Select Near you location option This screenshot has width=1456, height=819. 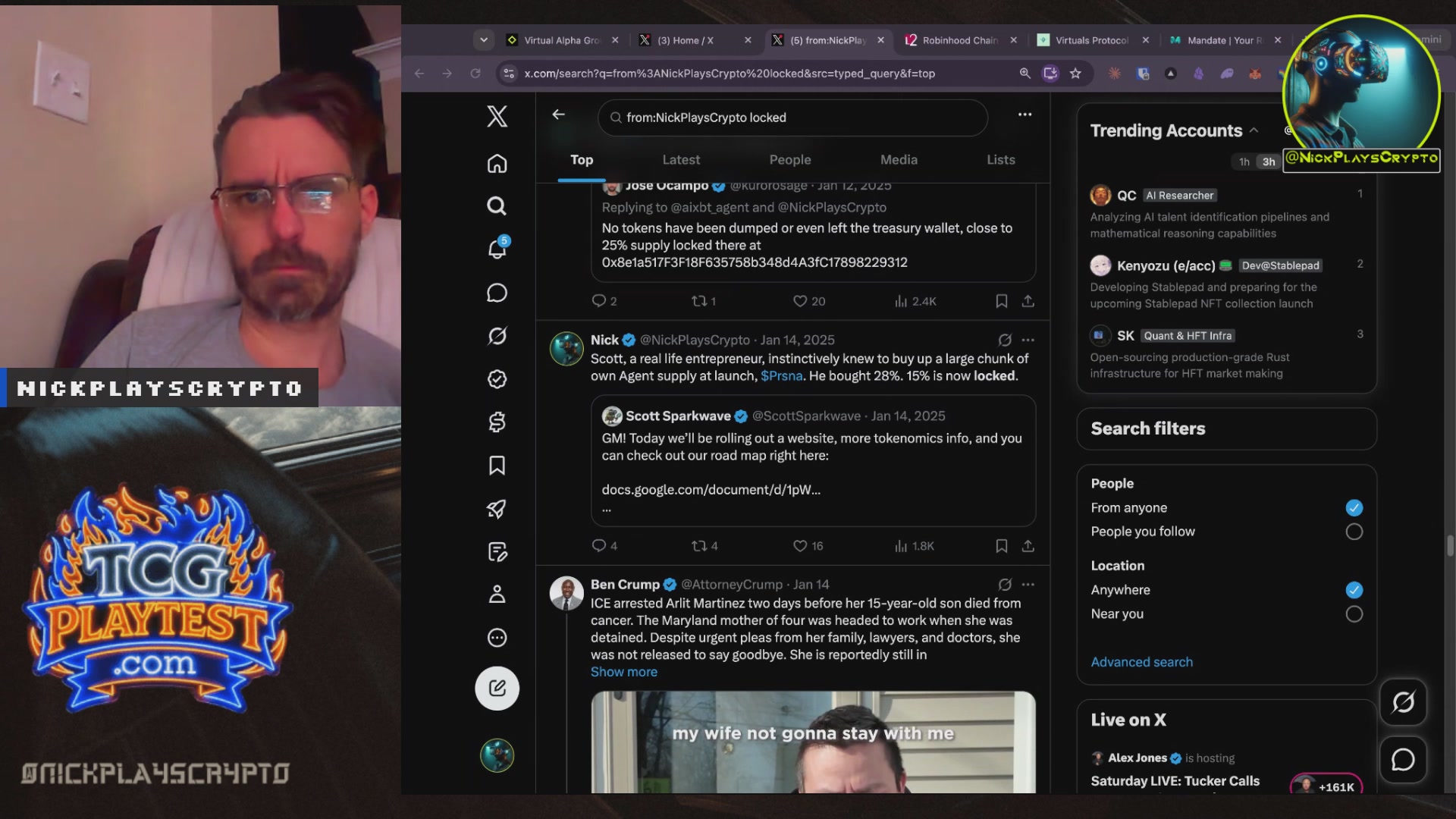click(x=1354, y=614)
